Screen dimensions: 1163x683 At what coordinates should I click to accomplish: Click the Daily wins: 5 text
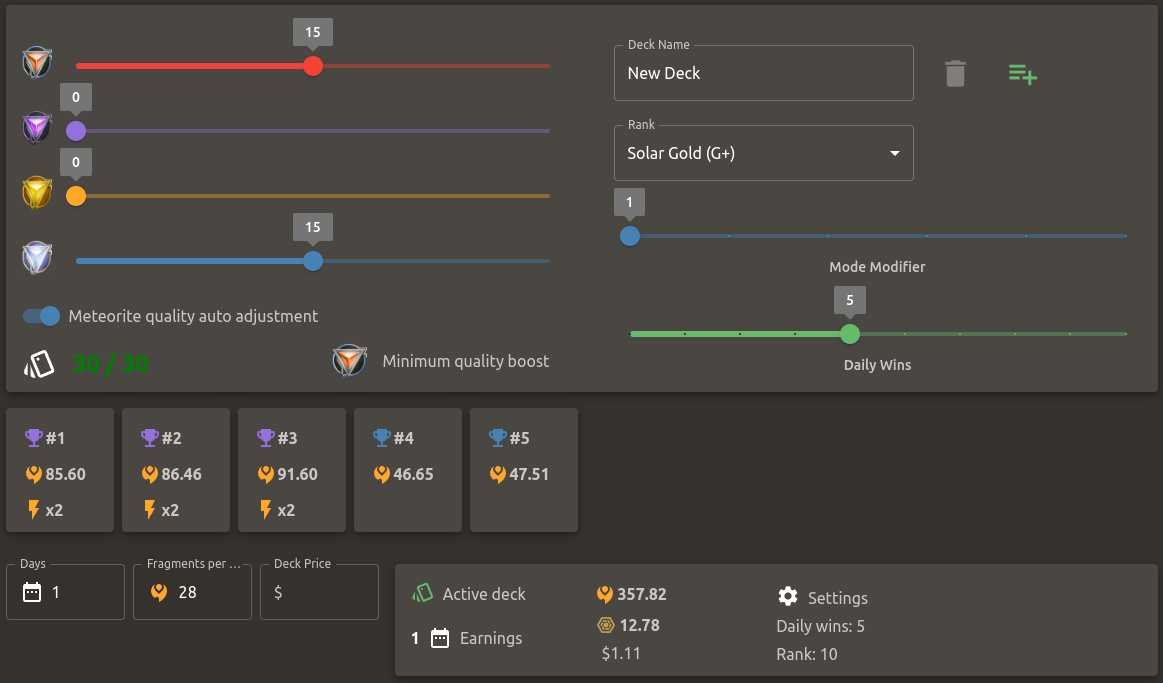[x=820, y=626]
